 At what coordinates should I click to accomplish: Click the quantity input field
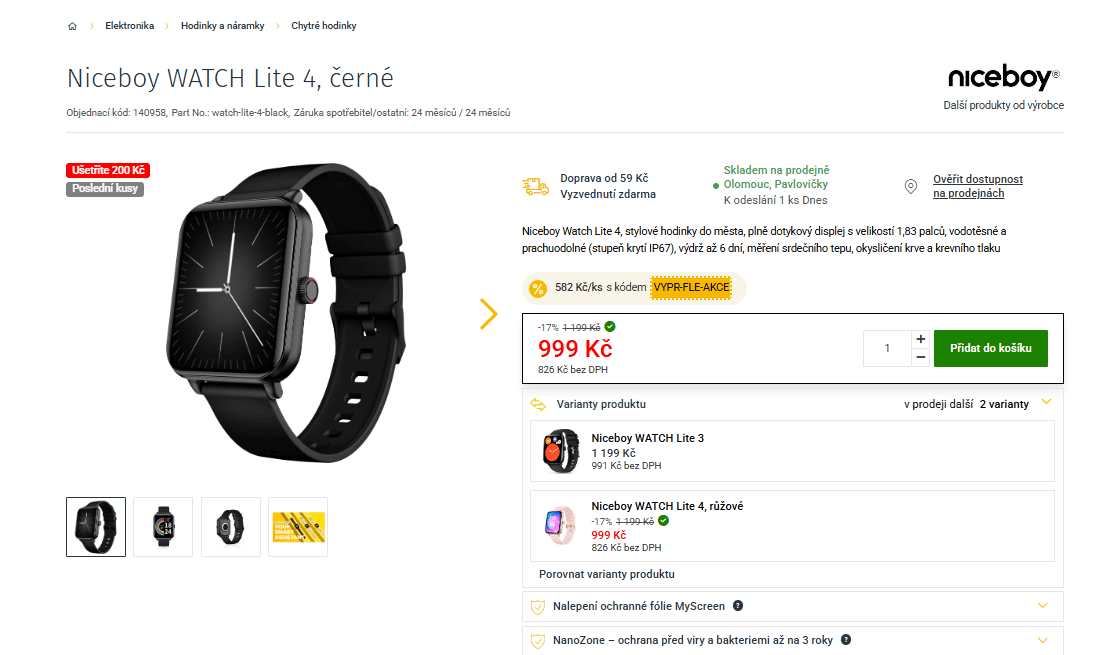point(887,348)
